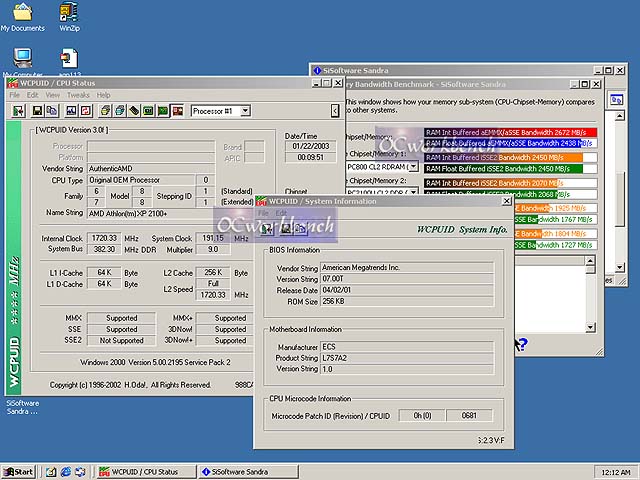Click the exit door icon in WCPUID toolbar
This screenshot has width=640, height=480.
[x=19, y=111]
